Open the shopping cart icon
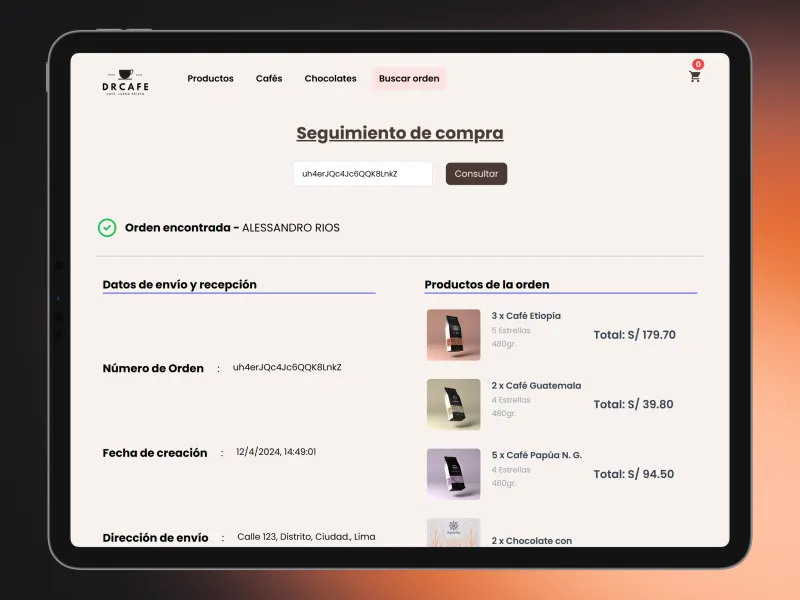The height and width of the screenshot is (600, 800). [694, 77]
